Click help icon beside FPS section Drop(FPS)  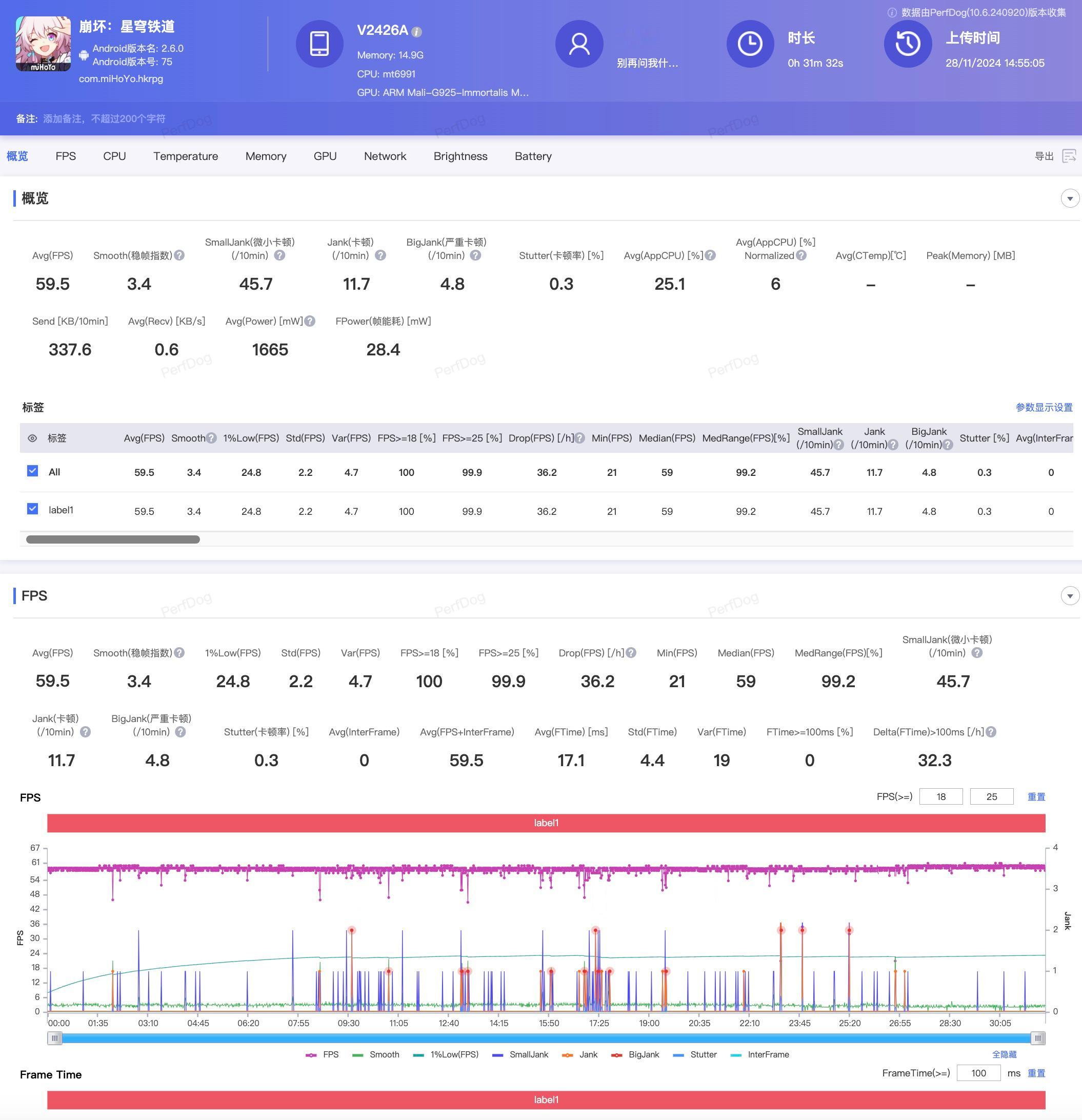(631, 653)
